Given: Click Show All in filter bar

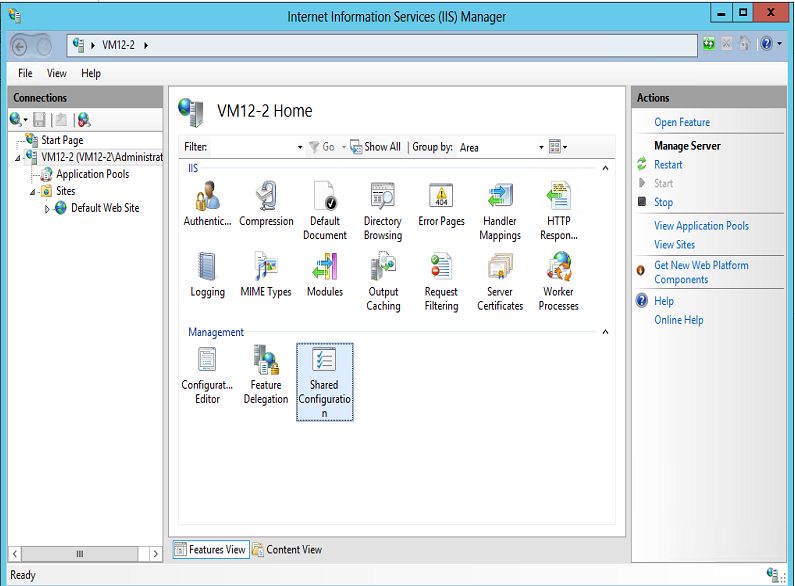Looking at the screenshot, I should (376, 147).
